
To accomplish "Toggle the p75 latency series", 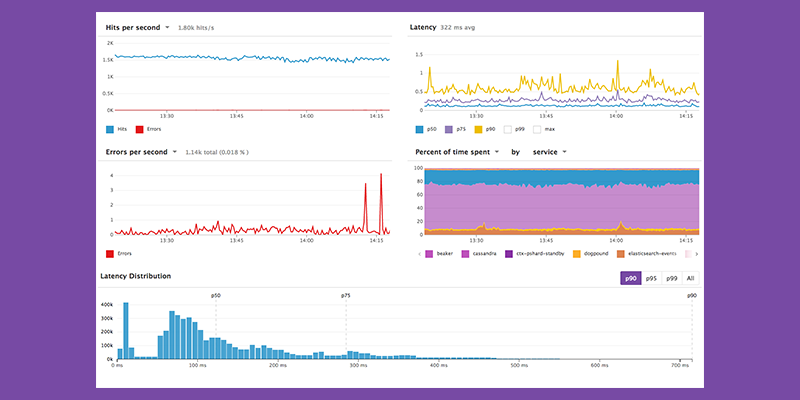I will [449, 130].
